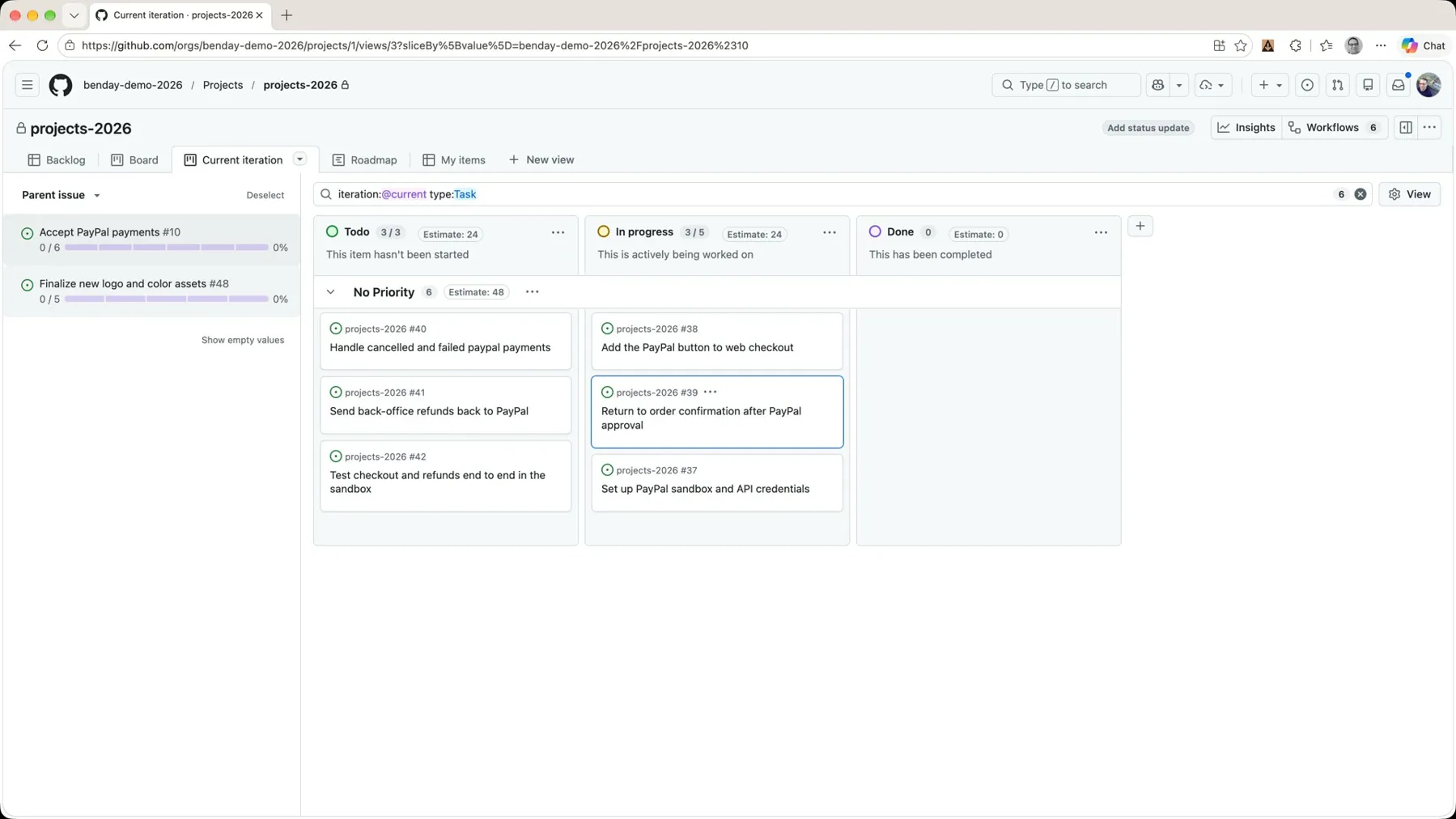Toggle the project details side panel icon
1456x819 pixels.
1406,128
